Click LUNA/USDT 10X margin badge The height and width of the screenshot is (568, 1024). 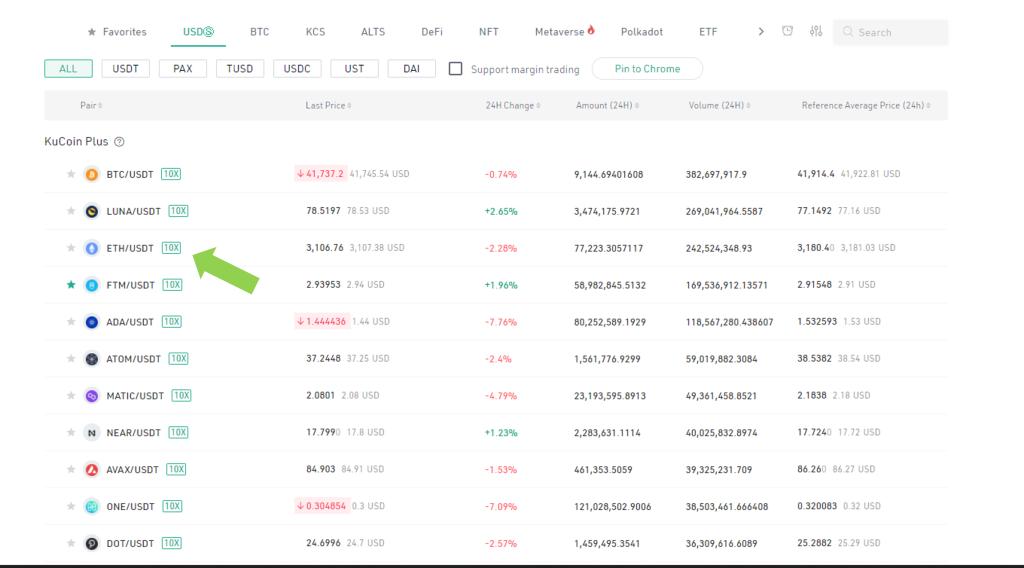[178, 211]
